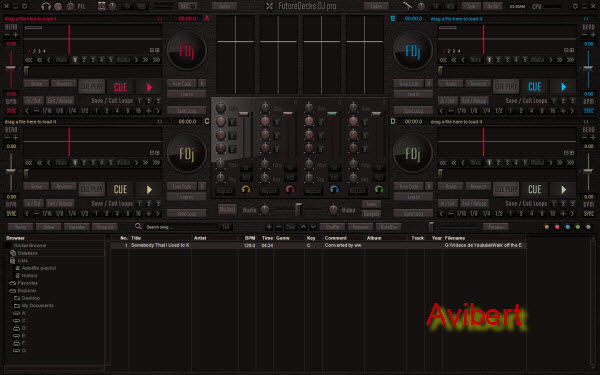The height and width of the screenshot is (375, 600).
Task: Click the Shuffle button in playlist bar
Action: (332, 227)
